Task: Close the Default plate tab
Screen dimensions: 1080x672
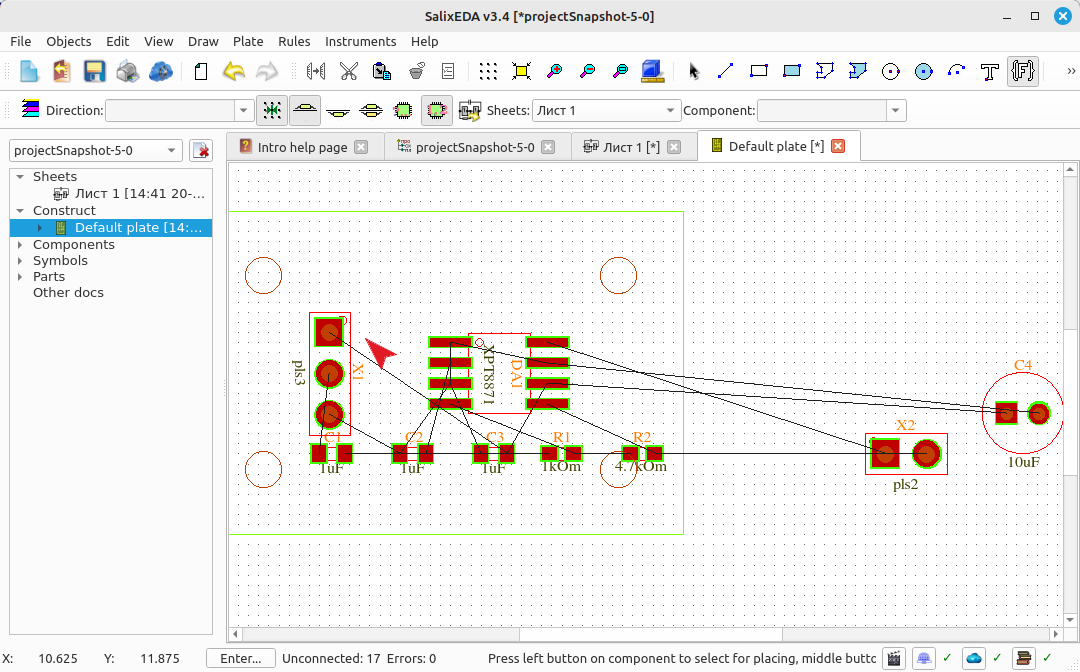Action: click(838, 146)
